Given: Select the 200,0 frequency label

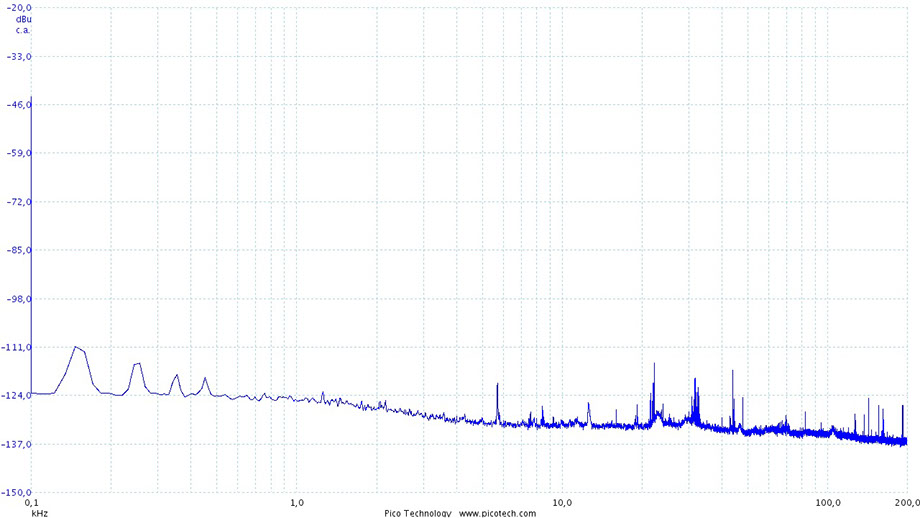Looking at the screenshot, I should [x=908, y=503].
